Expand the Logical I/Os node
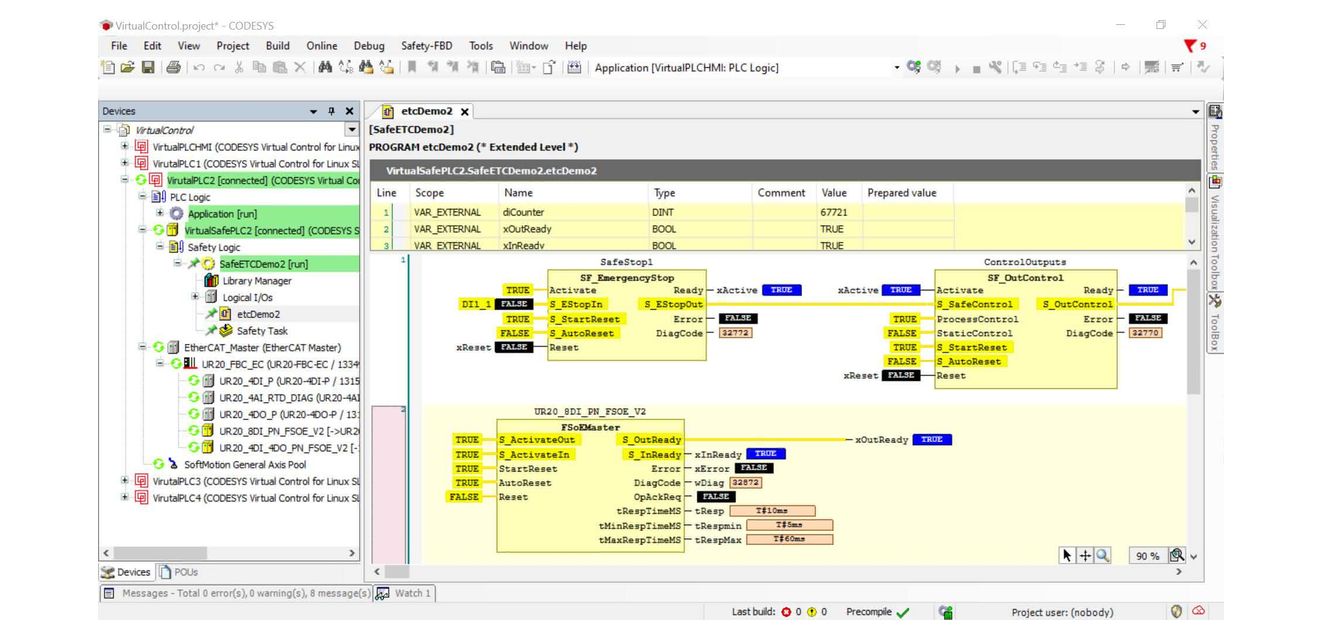Image resolution: width=1320 pixels, height=636 pixels. (x=195, y=297)
